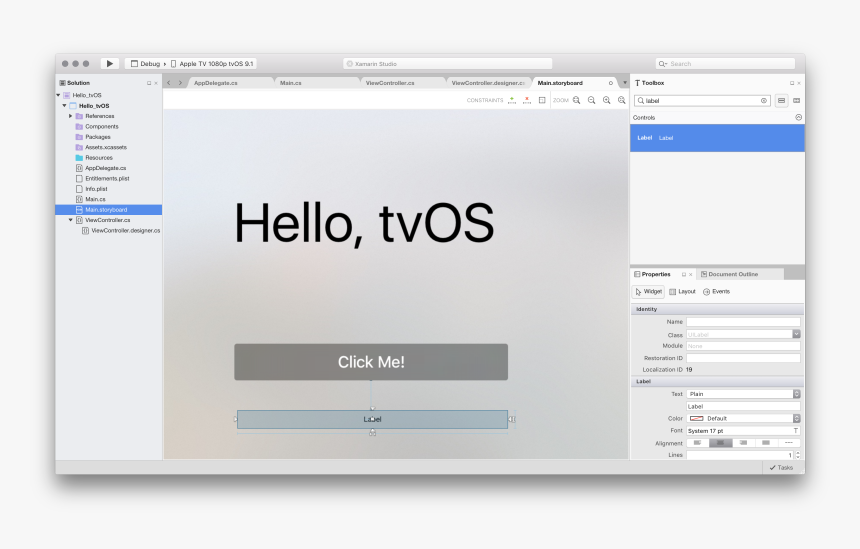The width and height of the screenshot is (860, 549).
Task: Collapse the ViewController.cs node
Action: [70, 220]
